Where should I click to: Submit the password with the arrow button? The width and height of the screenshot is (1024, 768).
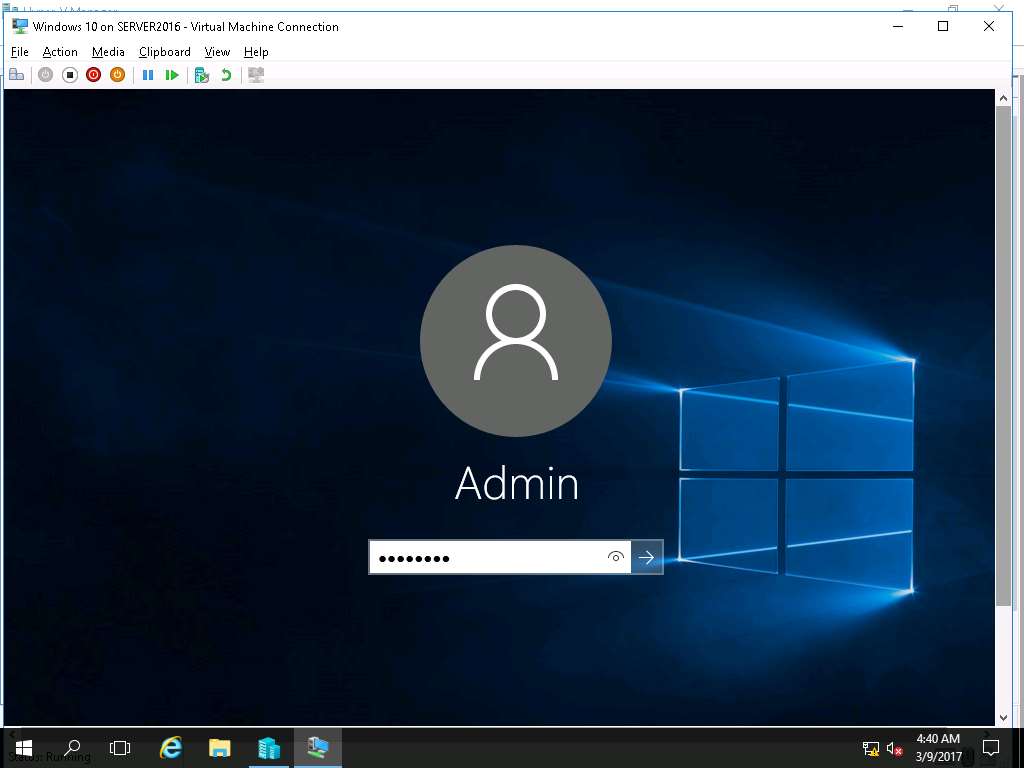click(647, 557)
